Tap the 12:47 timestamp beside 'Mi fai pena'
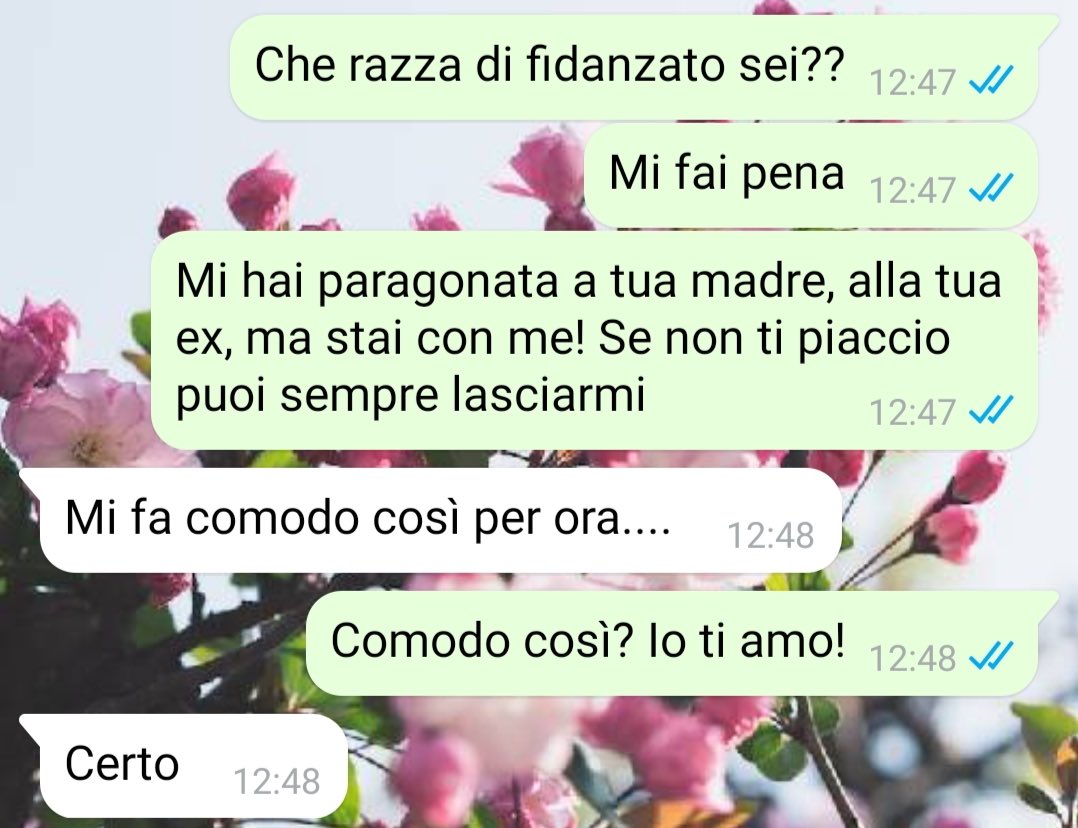Screen dimensions: 1078x828 tap(912, 190)
